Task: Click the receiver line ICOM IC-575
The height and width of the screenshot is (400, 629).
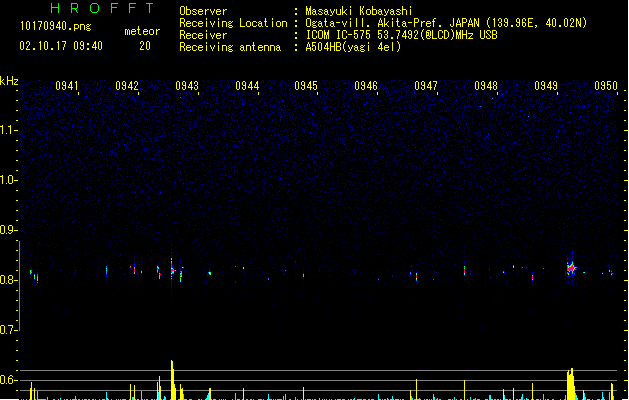Action: (x=401, y=35)
